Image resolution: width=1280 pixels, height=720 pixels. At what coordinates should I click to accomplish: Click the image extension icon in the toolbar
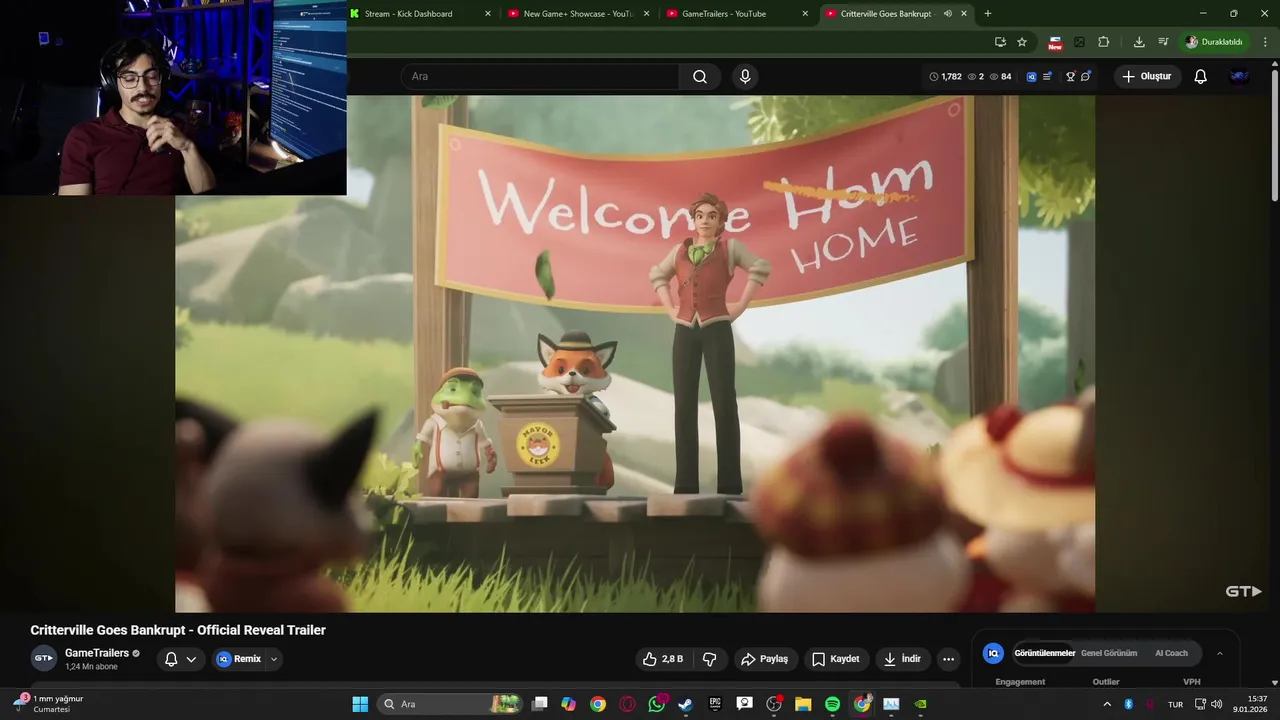click(1079, 42)
